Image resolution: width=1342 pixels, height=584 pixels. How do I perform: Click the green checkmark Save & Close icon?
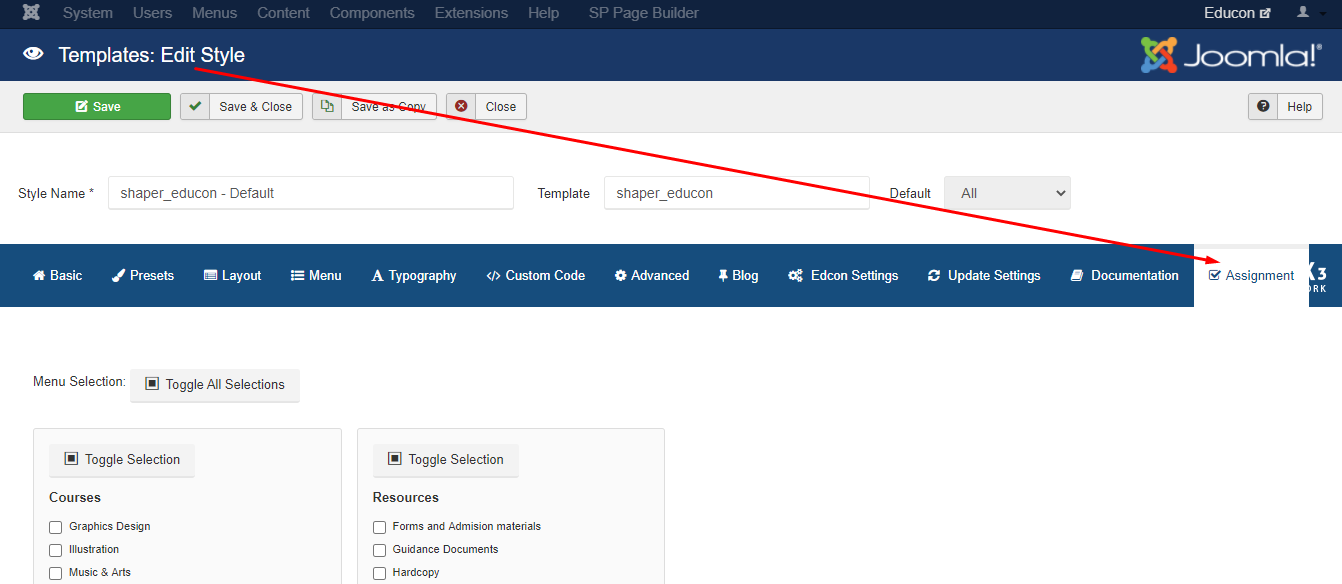pos(195,106)
